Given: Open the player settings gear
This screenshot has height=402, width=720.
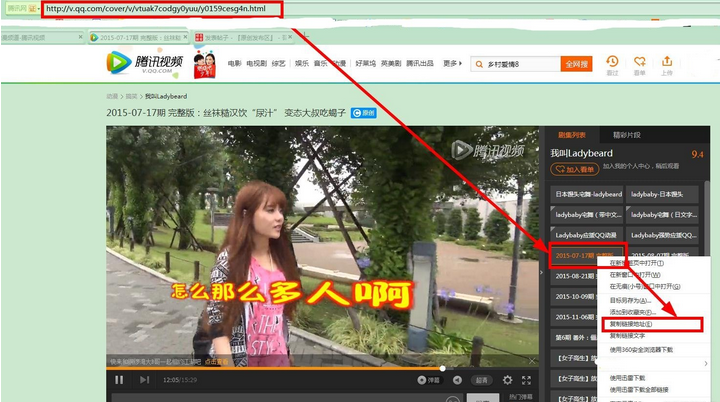Looking at the screenshot, I should coord(507,380).
